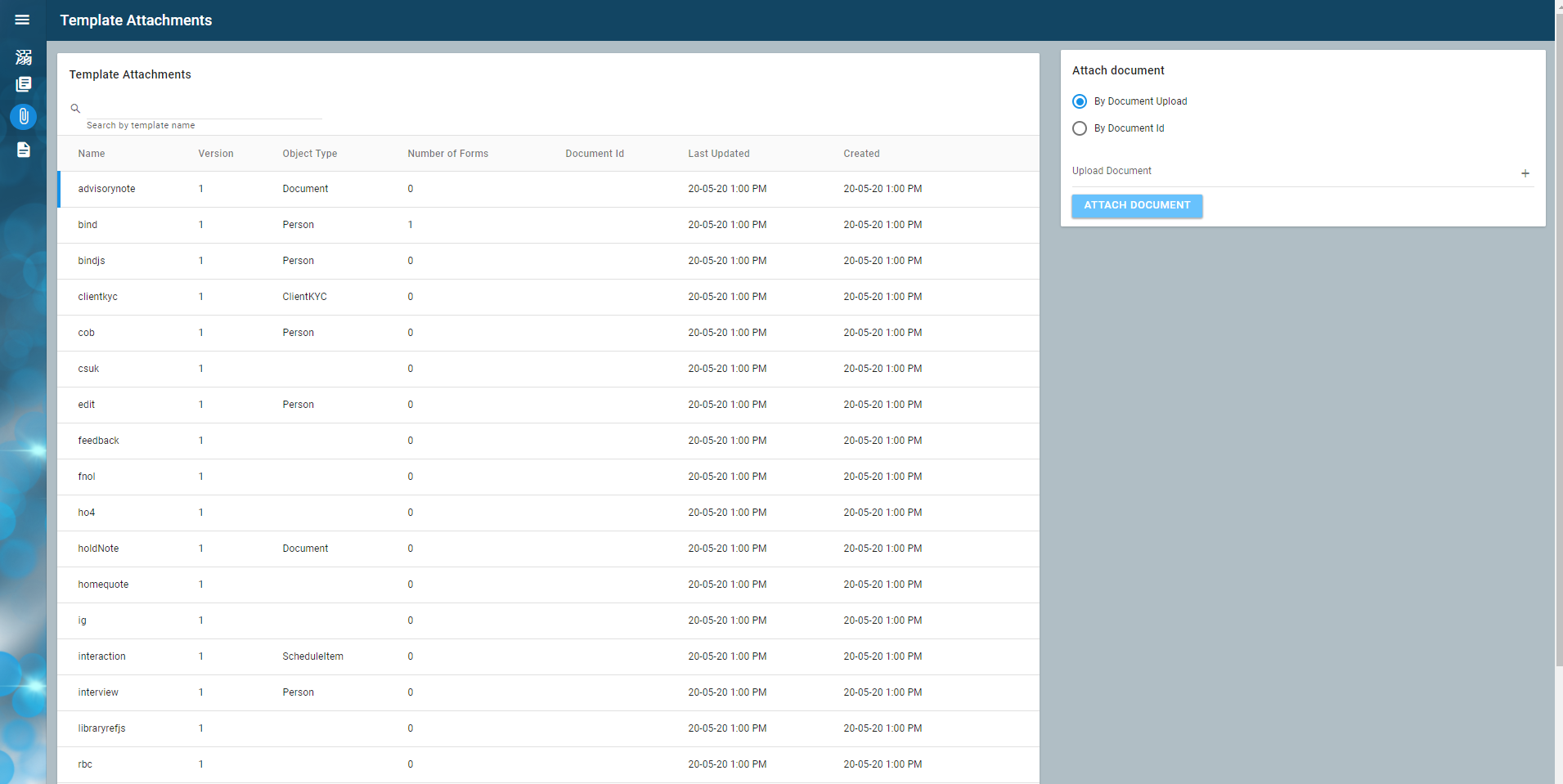
Task: Click the magnifier search icon
Action: (75, 109)
